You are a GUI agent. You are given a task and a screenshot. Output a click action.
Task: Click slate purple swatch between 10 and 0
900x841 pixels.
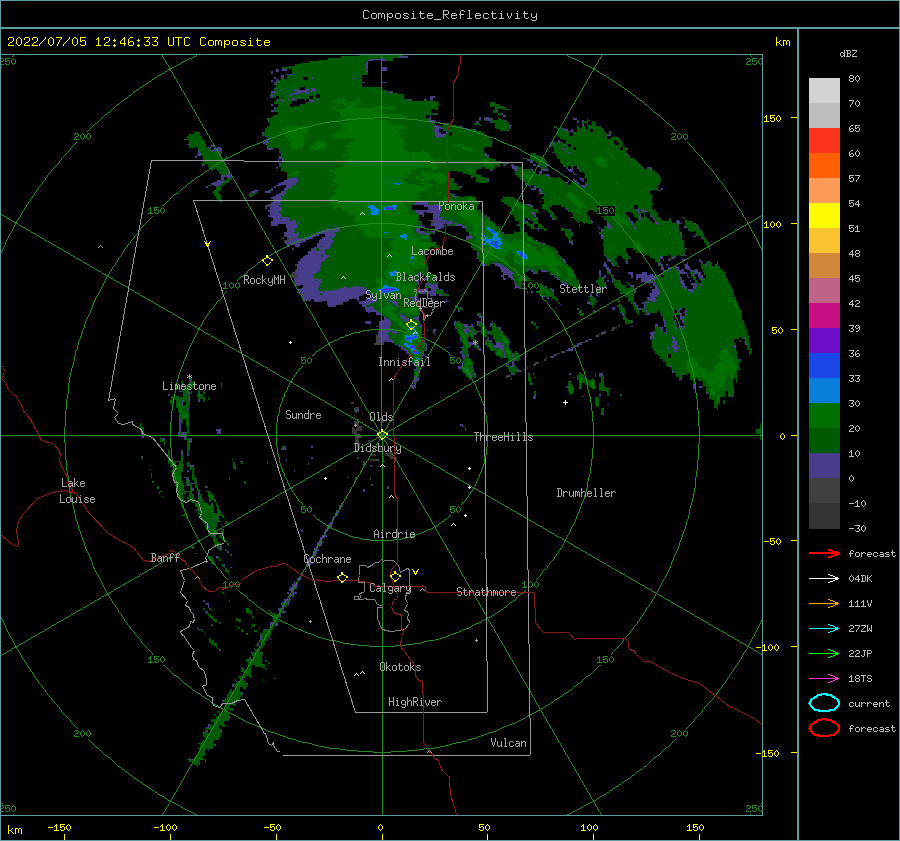click(824, 466)
